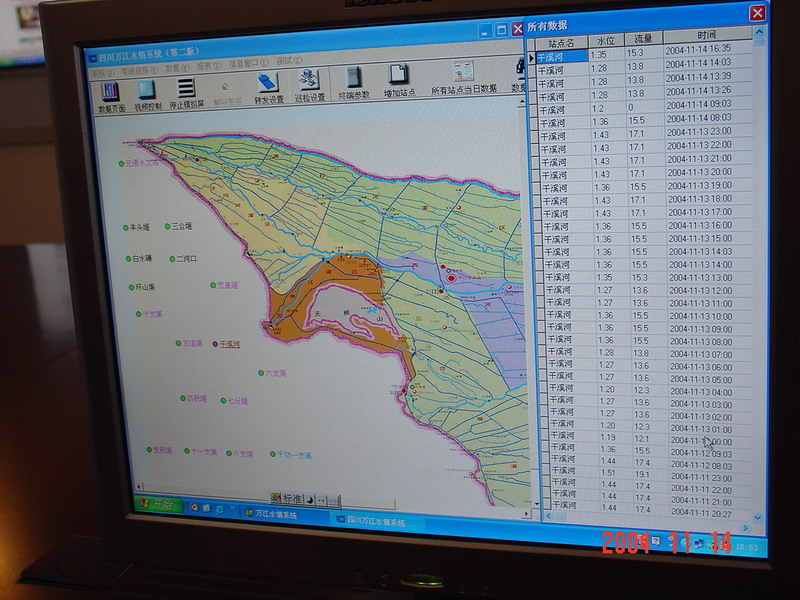Sort the table by the 流量 column header
This screenshot has height=600, width=800.
point(643,38)
